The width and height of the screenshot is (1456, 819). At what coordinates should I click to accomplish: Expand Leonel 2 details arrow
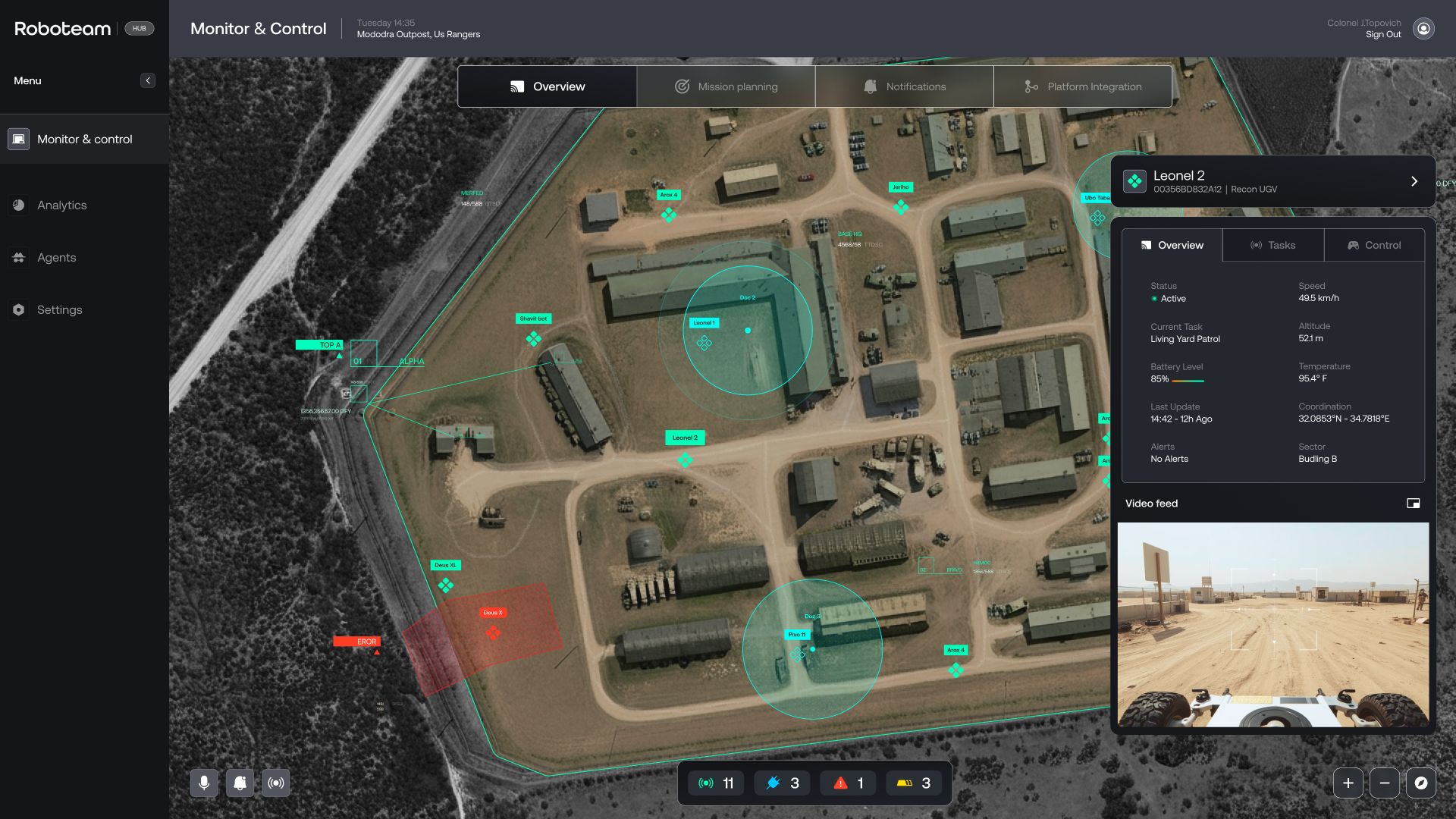pos(1414,181)
